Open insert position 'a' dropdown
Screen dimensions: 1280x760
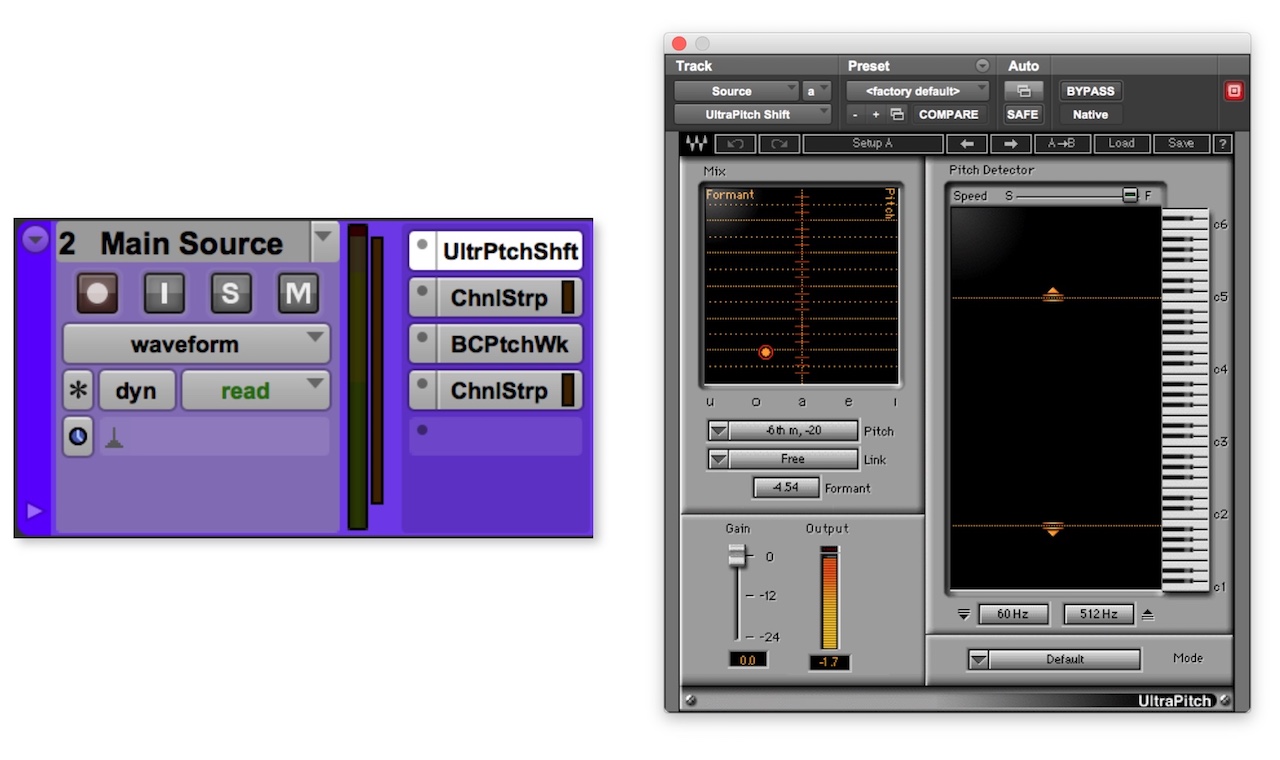click(x=817, y=91)
